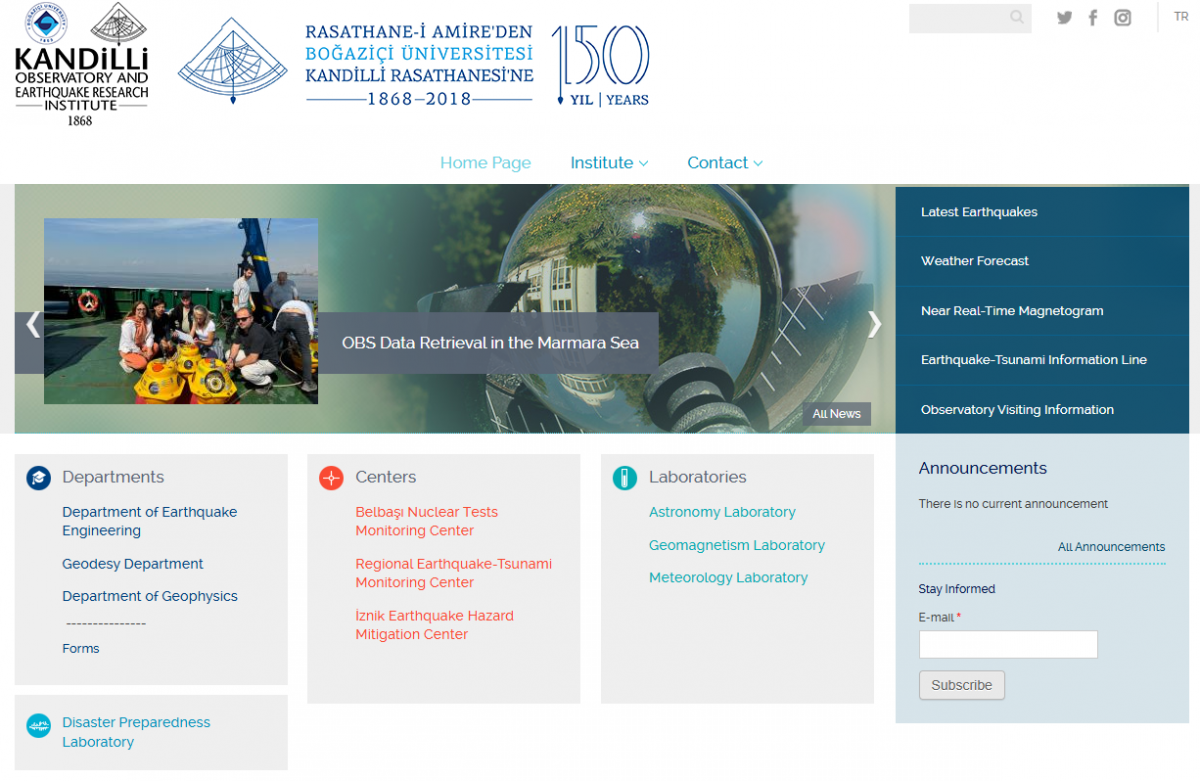Click the Twitter icon in header
Image resolution: width=1200 pixels, height=781 pixels.
pos(1064,18)
